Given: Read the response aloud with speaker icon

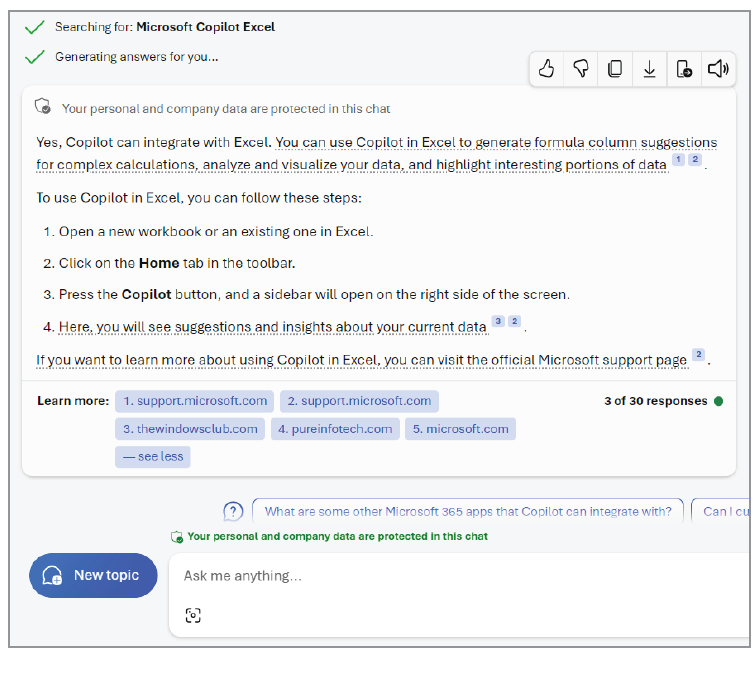Looking at the screenshot, I should point(717,69).
